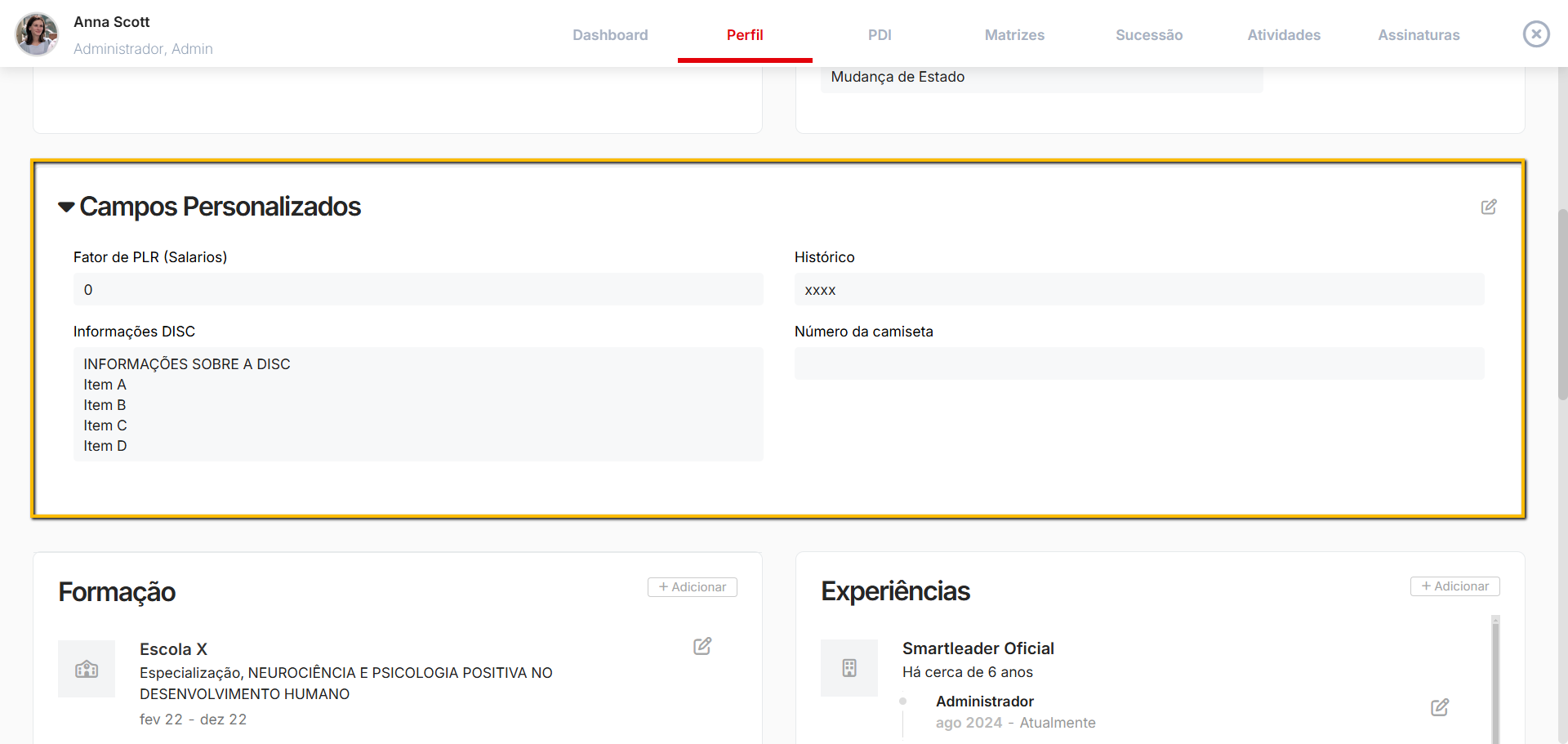
Task: Edit the Administrador experience entry
Action: tap(1440, 707)
